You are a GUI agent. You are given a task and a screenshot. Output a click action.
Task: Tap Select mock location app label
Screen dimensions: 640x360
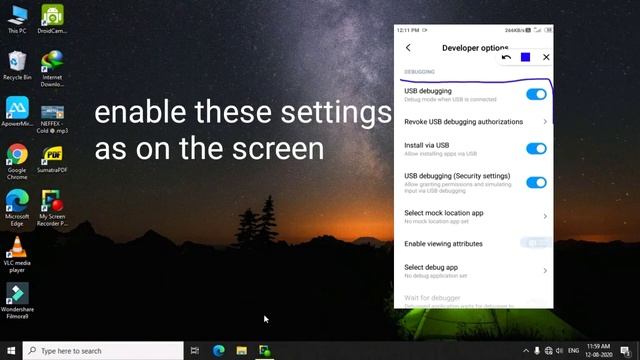point(444,213)
